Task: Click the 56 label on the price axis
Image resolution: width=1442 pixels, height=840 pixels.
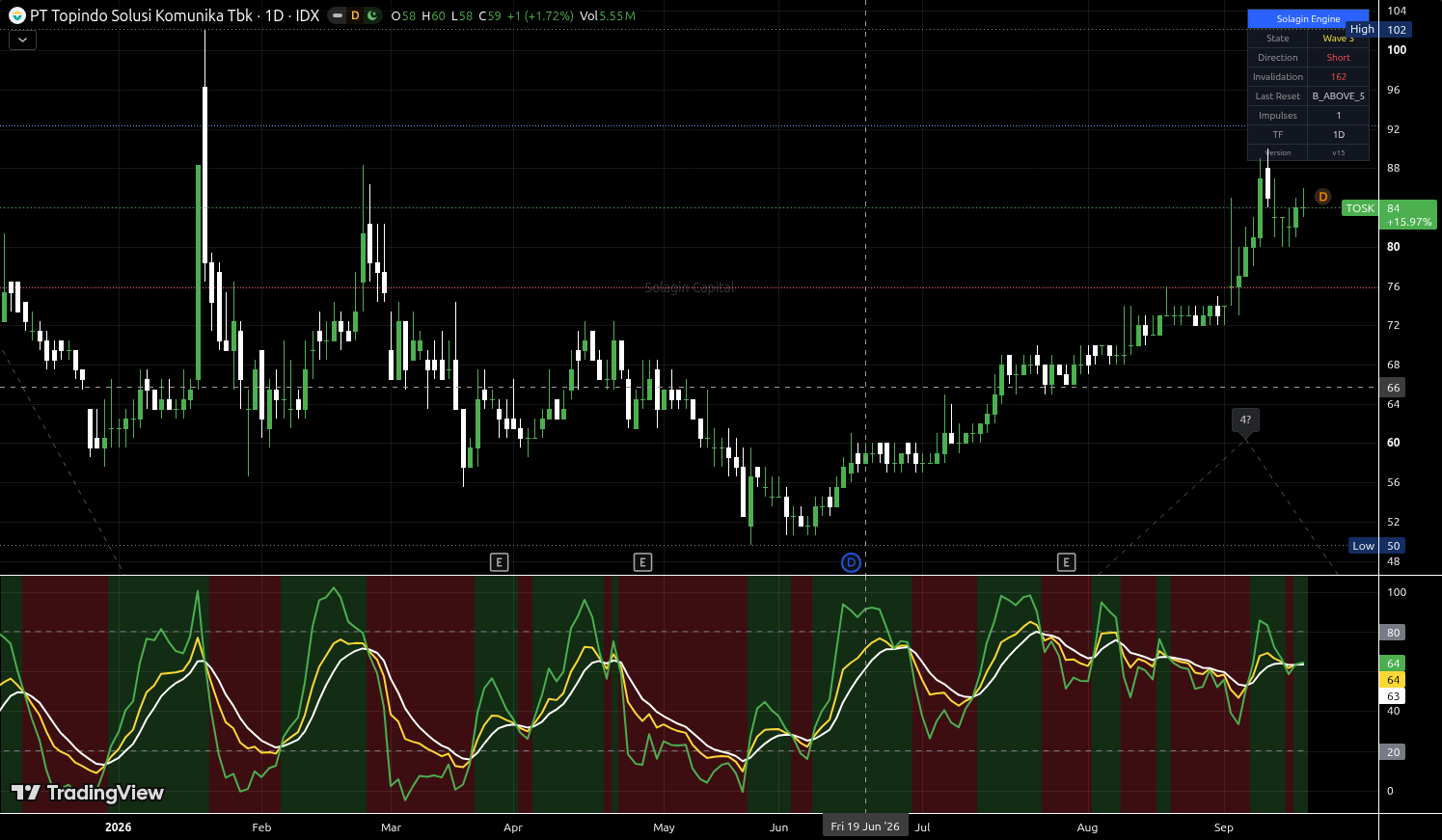Action: 1394,482
